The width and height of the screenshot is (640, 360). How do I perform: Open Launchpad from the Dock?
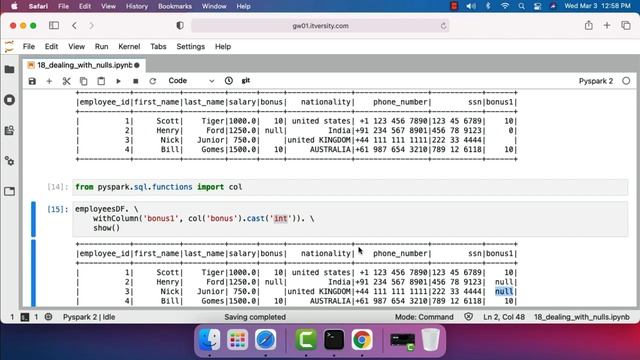(x=238, y=340)
